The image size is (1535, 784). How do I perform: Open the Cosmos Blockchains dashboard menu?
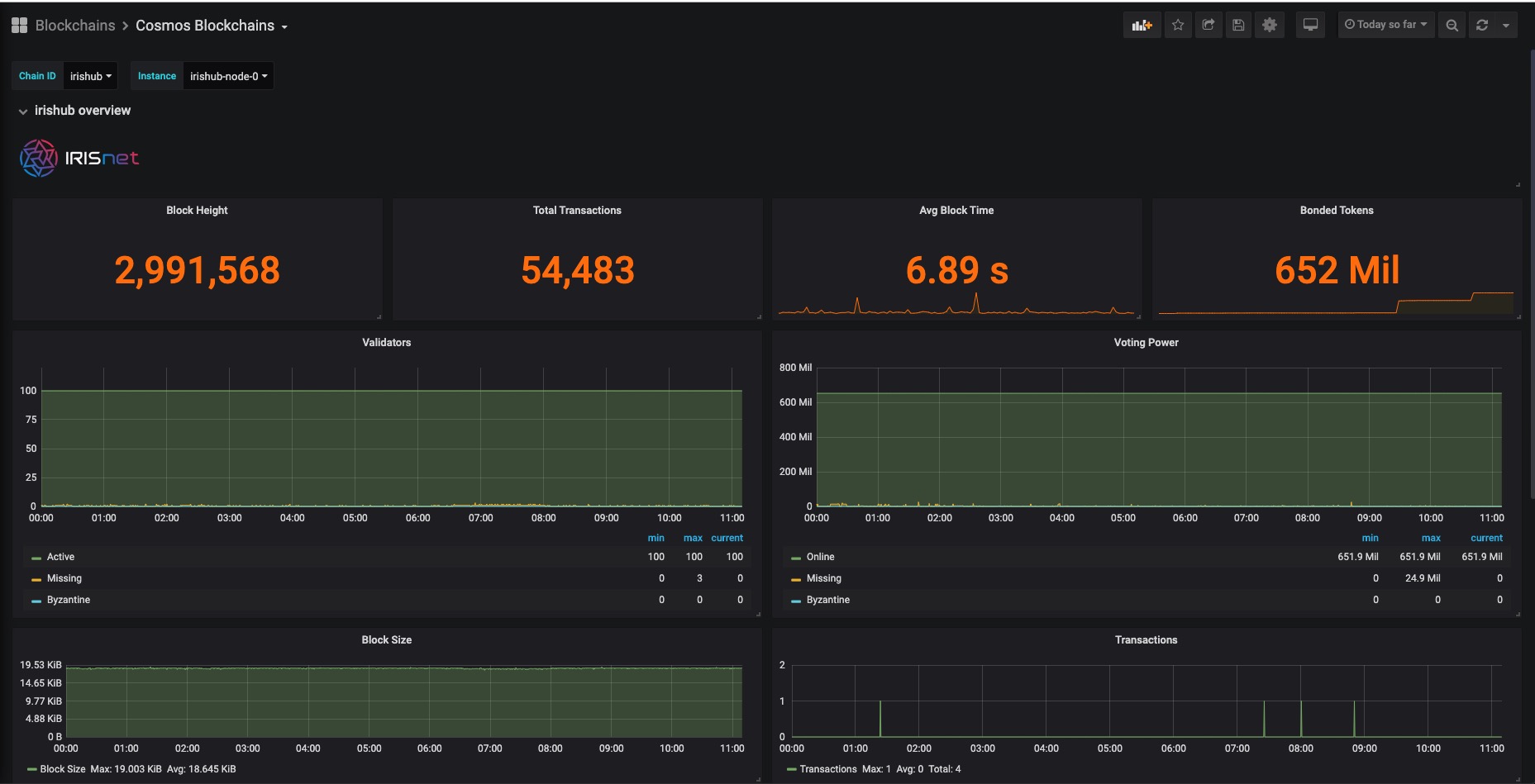[x=212, y=26]
